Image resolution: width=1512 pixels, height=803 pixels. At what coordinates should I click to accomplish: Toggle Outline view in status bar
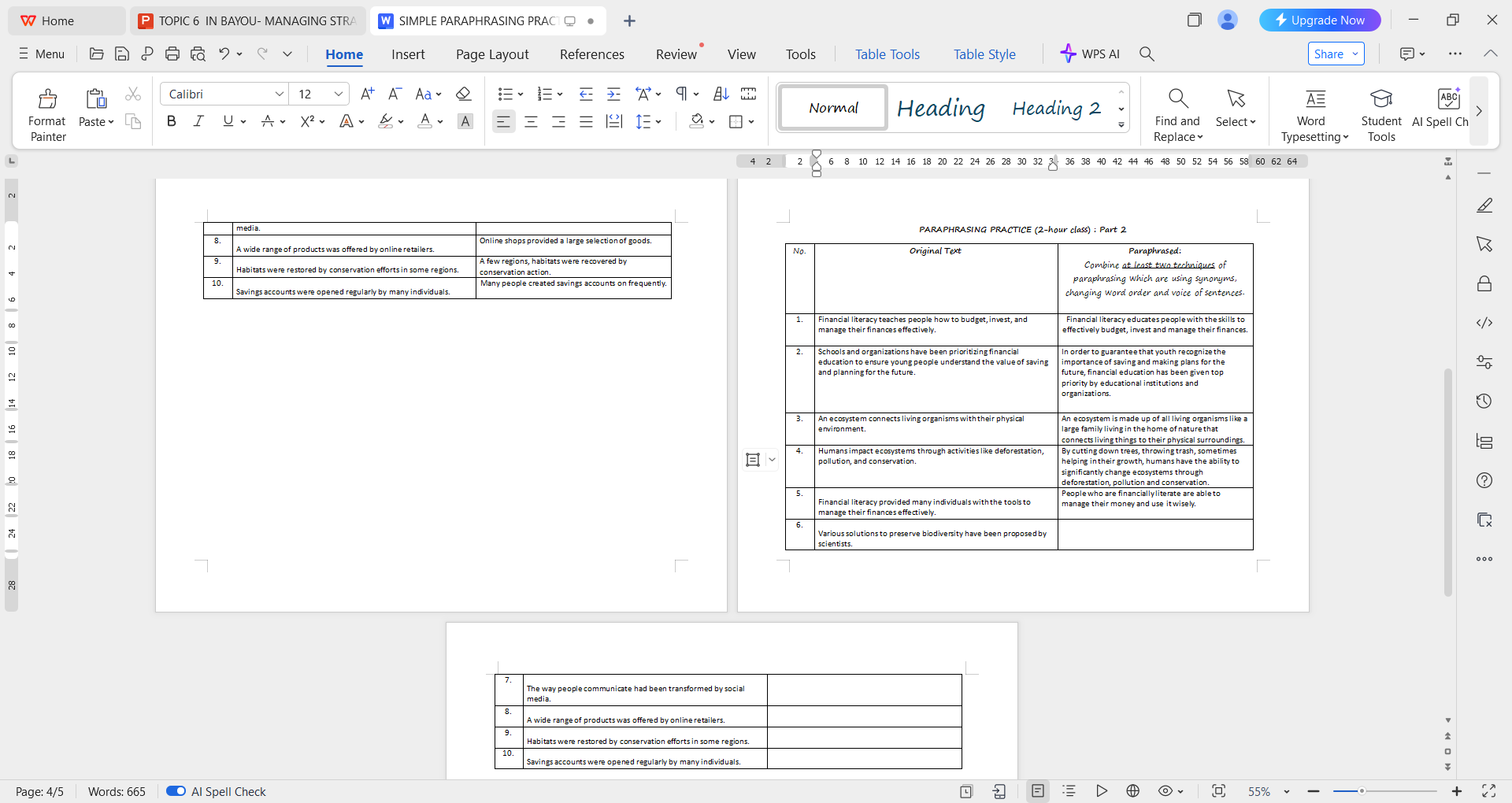click(x=1069, y=791)
